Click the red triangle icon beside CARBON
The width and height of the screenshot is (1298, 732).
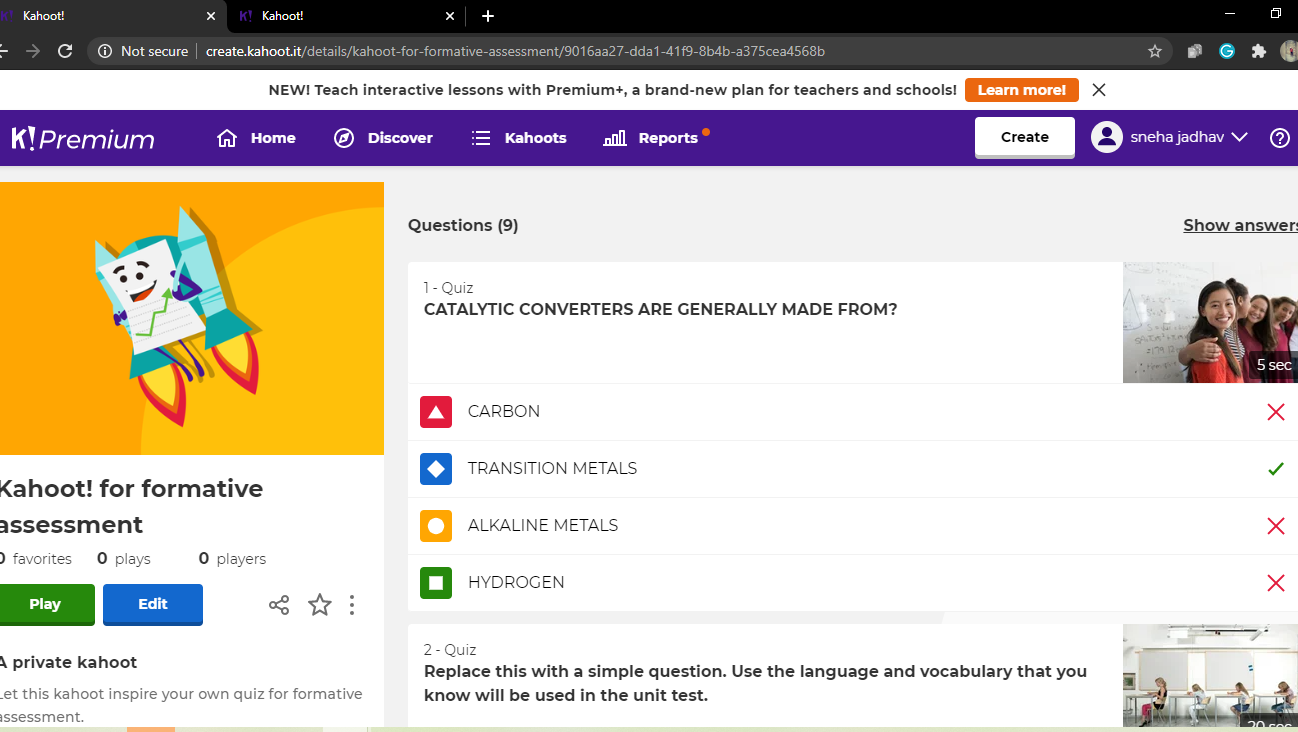[435, 411]
